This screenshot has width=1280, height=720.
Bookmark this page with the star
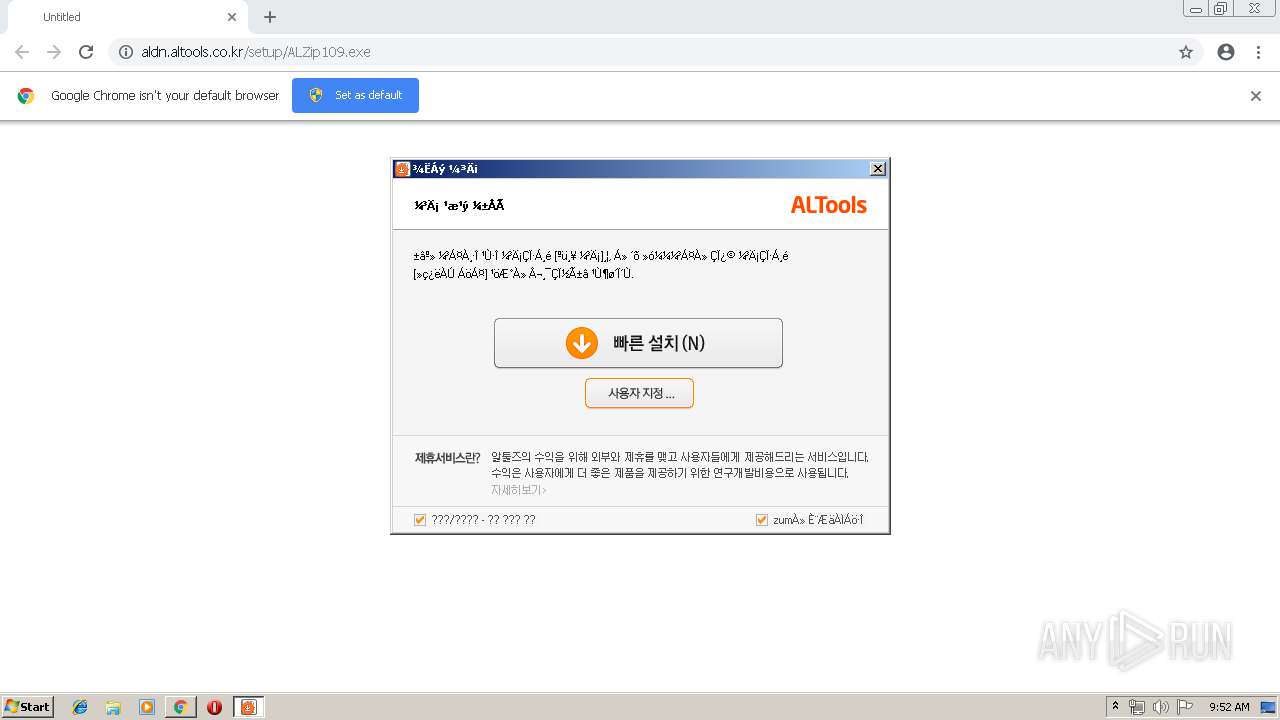pyautogui.click(x=1186, y=52)
